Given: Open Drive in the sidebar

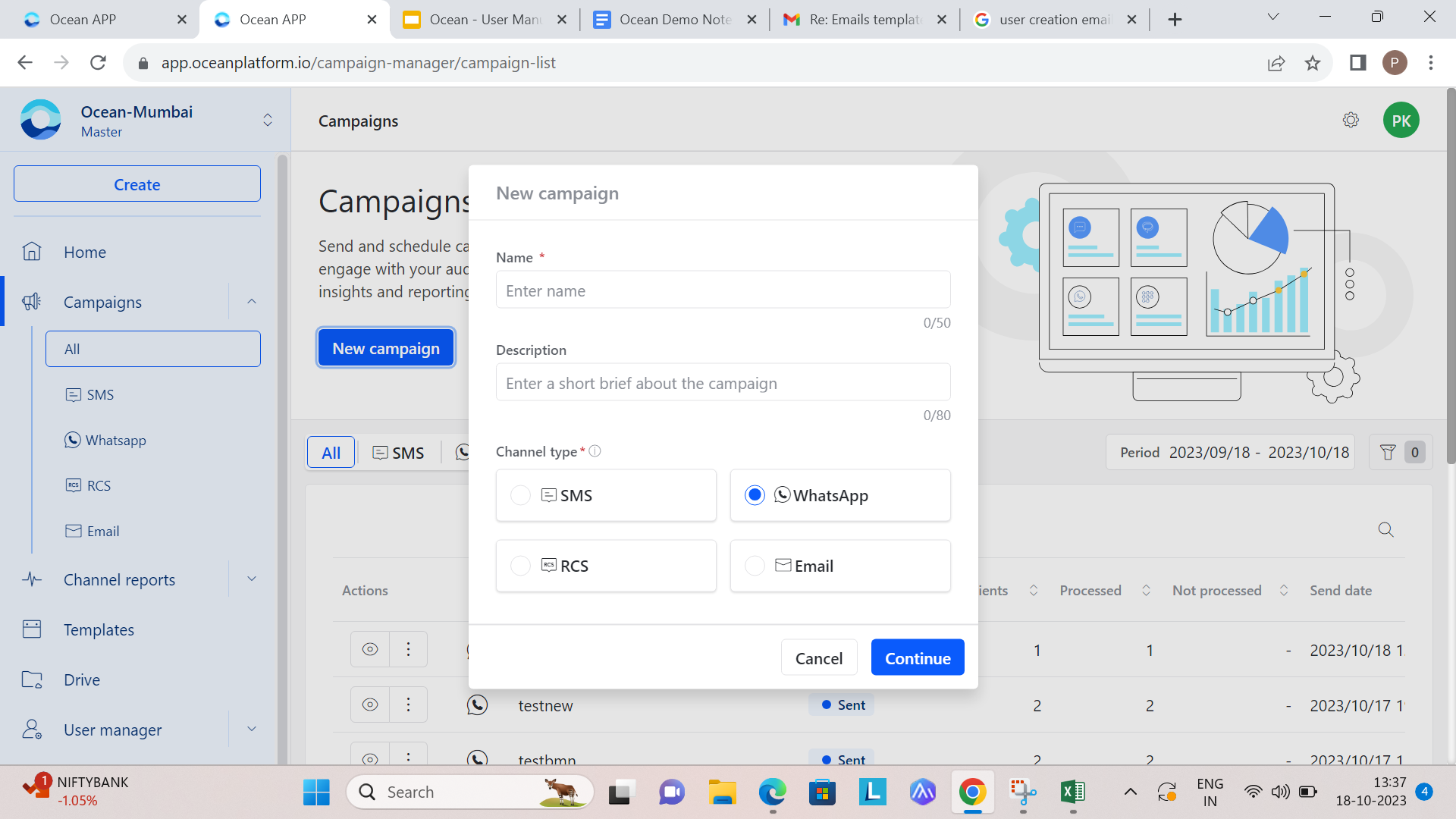Looking at the screenshot, I should tap(82, 679).
